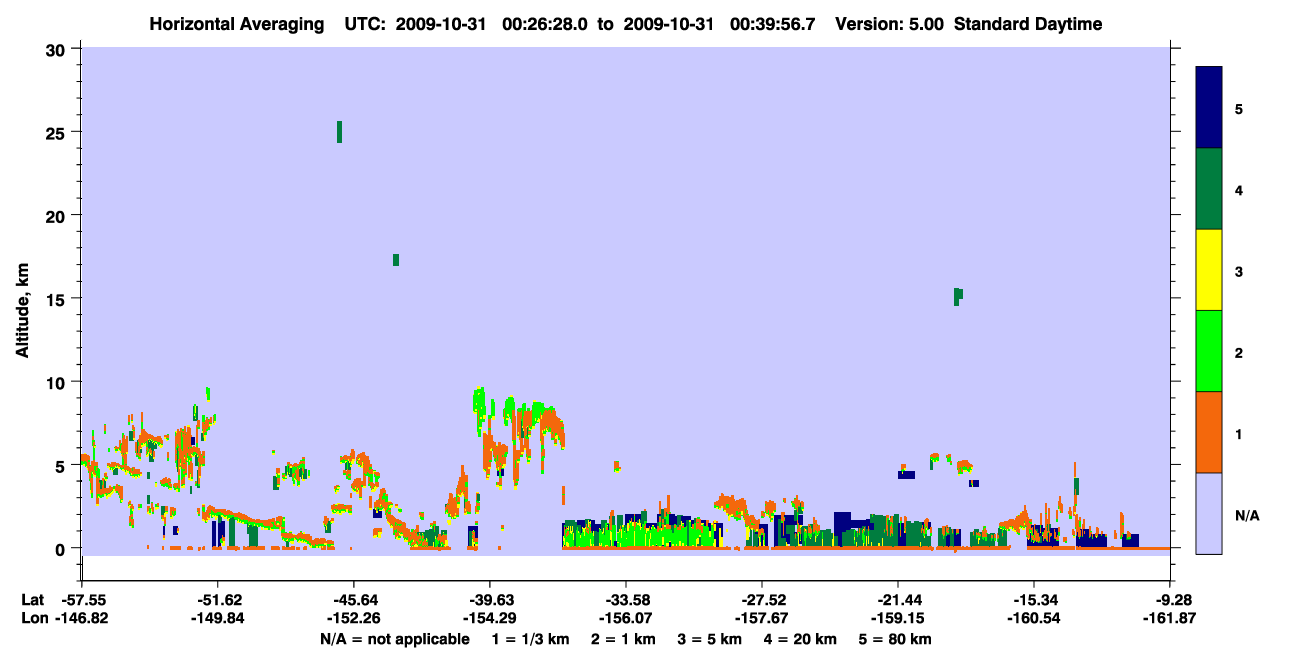Viewport: 1300px width, 667px height.
Task: Click the y-axis tick label 30
Action: coord(58,49)
